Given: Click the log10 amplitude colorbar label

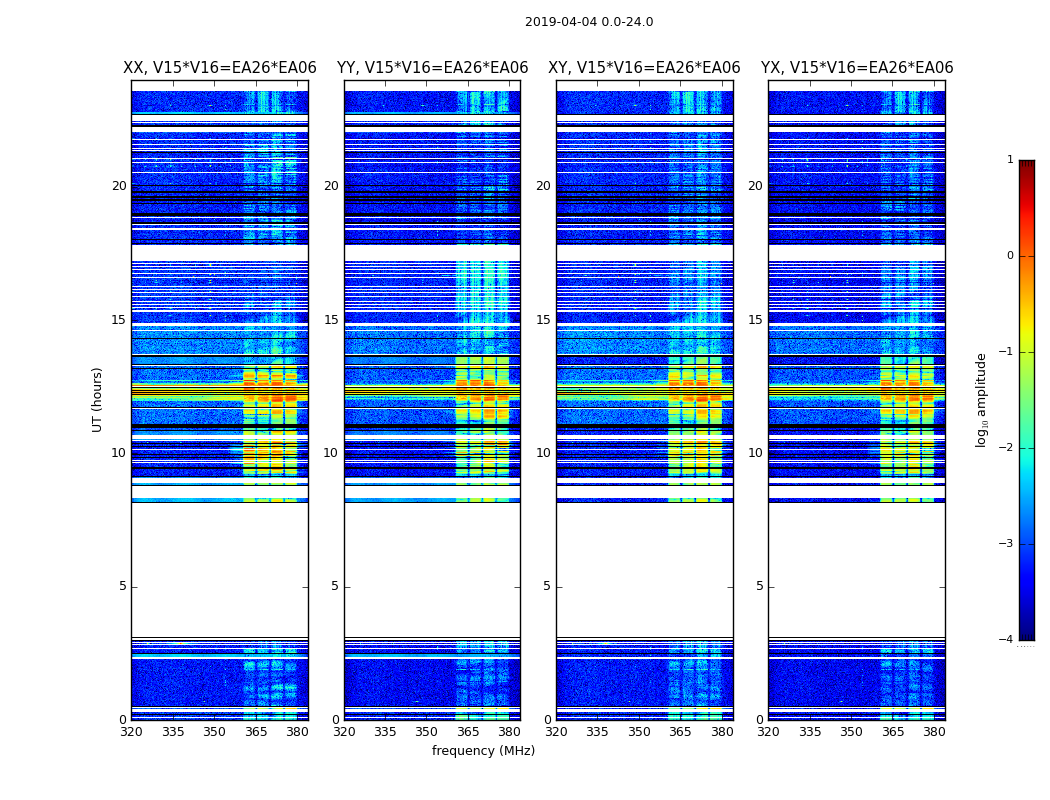Looking at the screenshot, I should (981, 400).
